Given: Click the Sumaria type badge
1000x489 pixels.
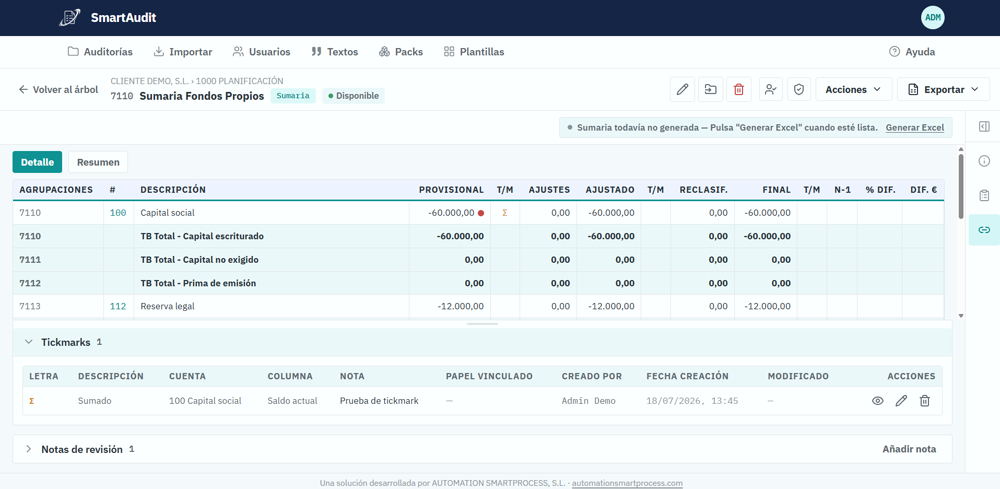Looking at the screenshot, I should 293,96.
